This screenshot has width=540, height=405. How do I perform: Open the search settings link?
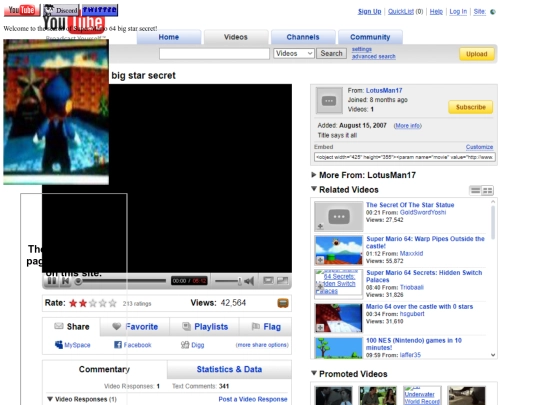click(362, 49)
